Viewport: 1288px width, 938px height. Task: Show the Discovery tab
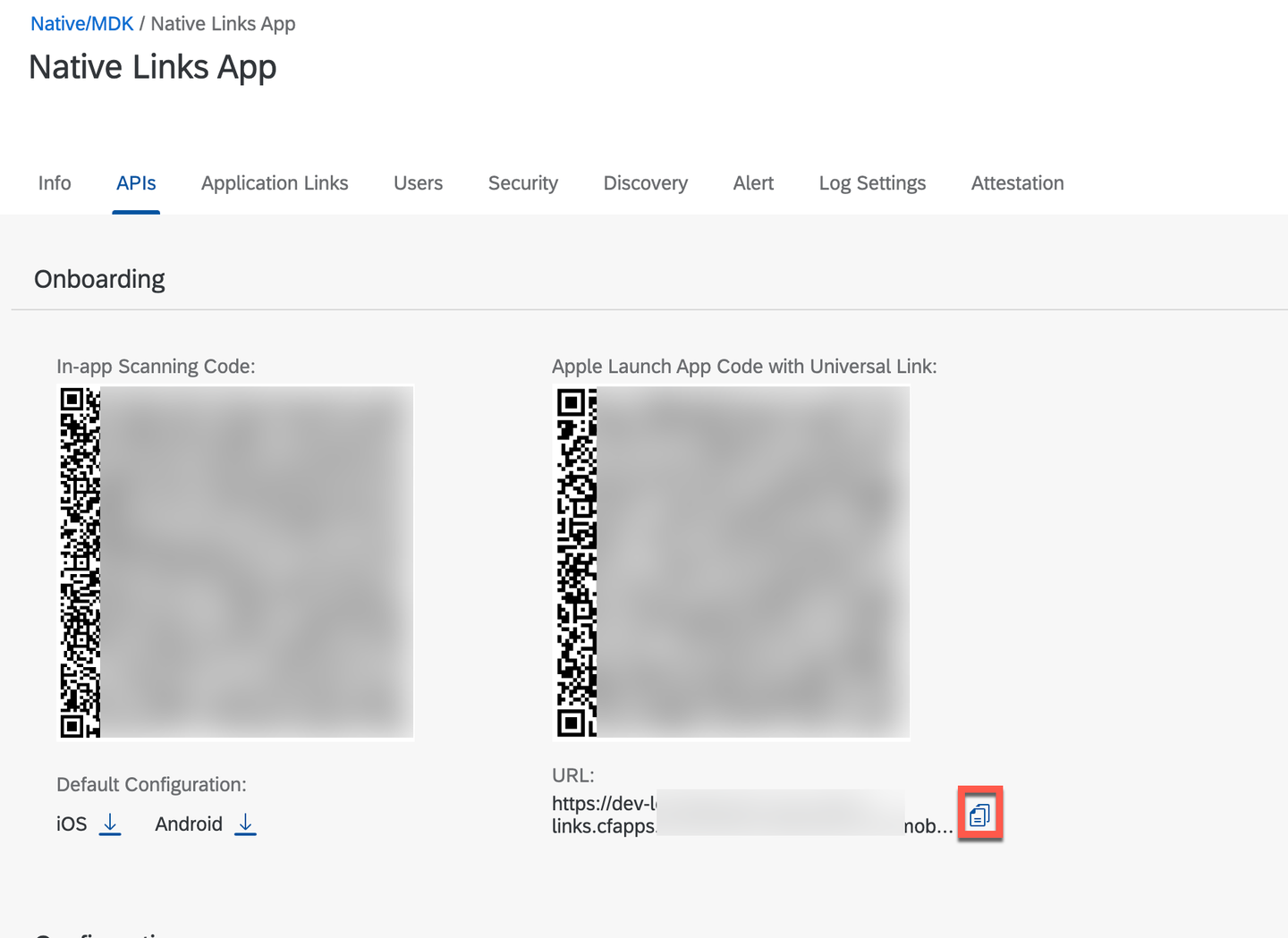(x=646, y=183)
